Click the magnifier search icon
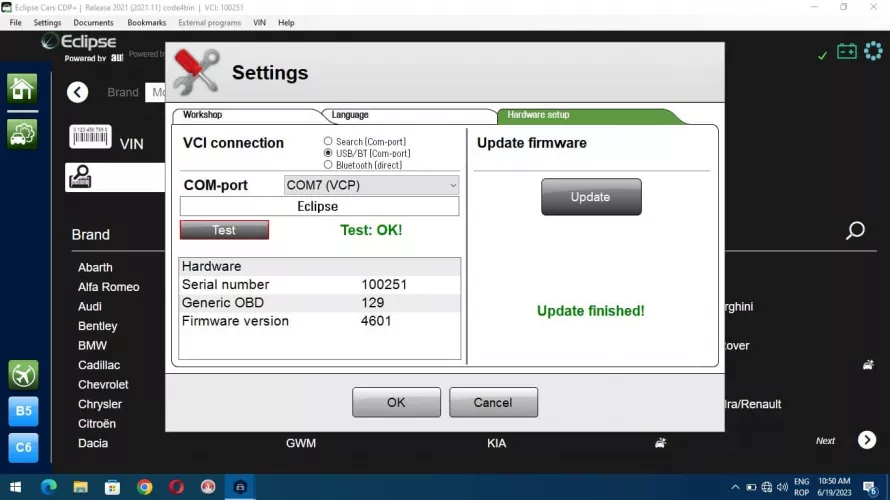This screenshot has width=890, height=500. tap(855, 231)
